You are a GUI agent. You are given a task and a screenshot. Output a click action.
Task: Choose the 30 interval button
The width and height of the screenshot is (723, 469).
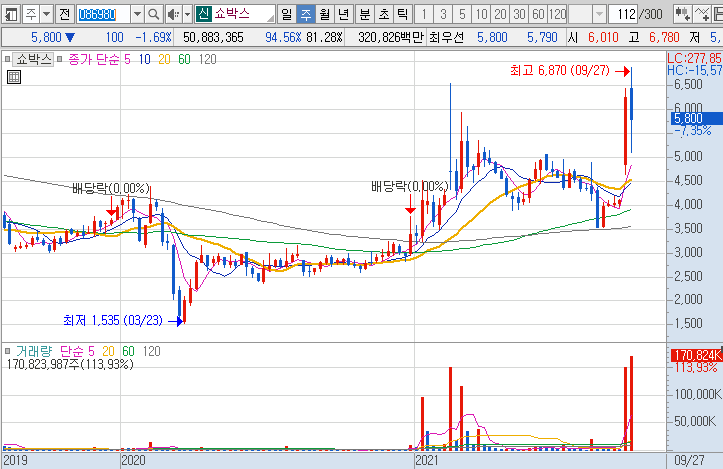click(x=519, y=14)
